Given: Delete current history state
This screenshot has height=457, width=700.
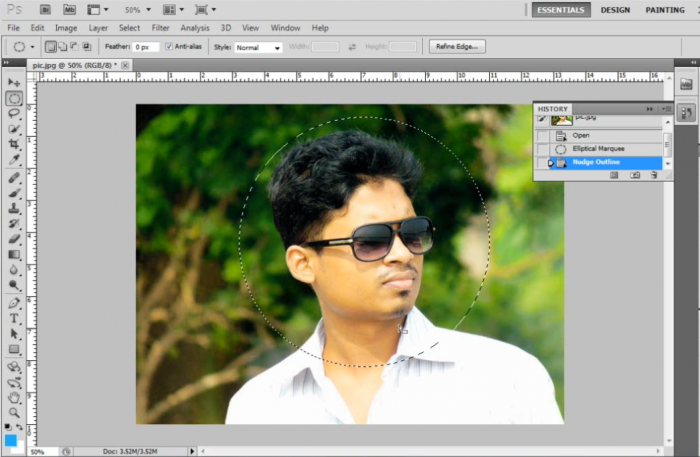Looking at the screenshot, I should (x=654, y=175).
